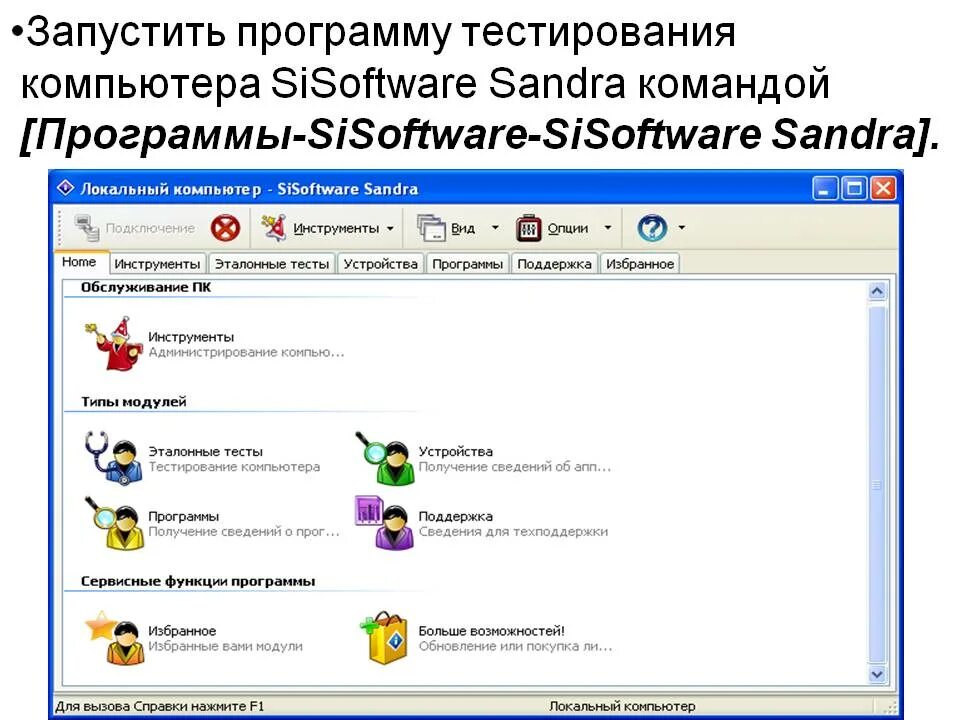This screenshot has width=960, height=720.
Task: Open Больше возможностей! text link
Action: pos(491,631)
